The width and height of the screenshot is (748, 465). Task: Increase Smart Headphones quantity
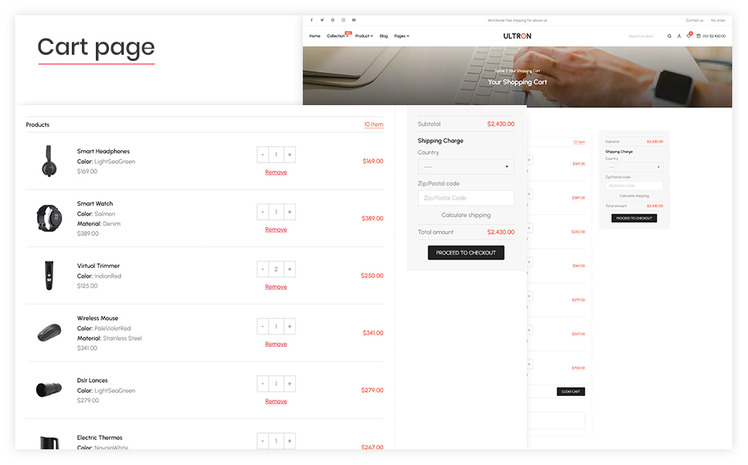(290, 155)
